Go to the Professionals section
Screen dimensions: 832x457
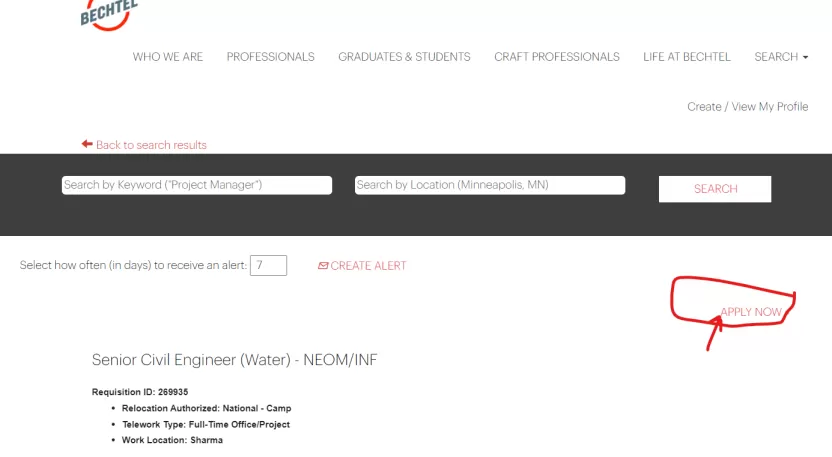pyautogui.click(x=270, y=57)
